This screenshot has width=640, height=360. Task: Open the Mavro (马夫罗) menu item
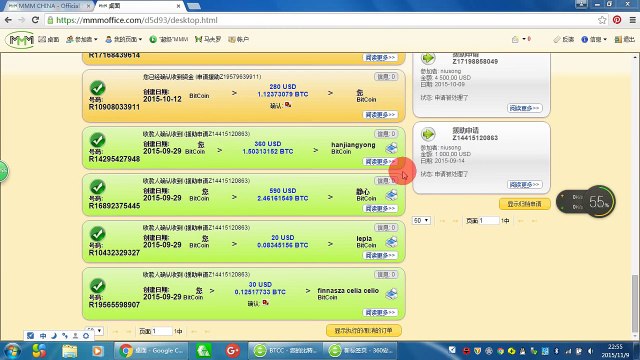tap(208, 40)
